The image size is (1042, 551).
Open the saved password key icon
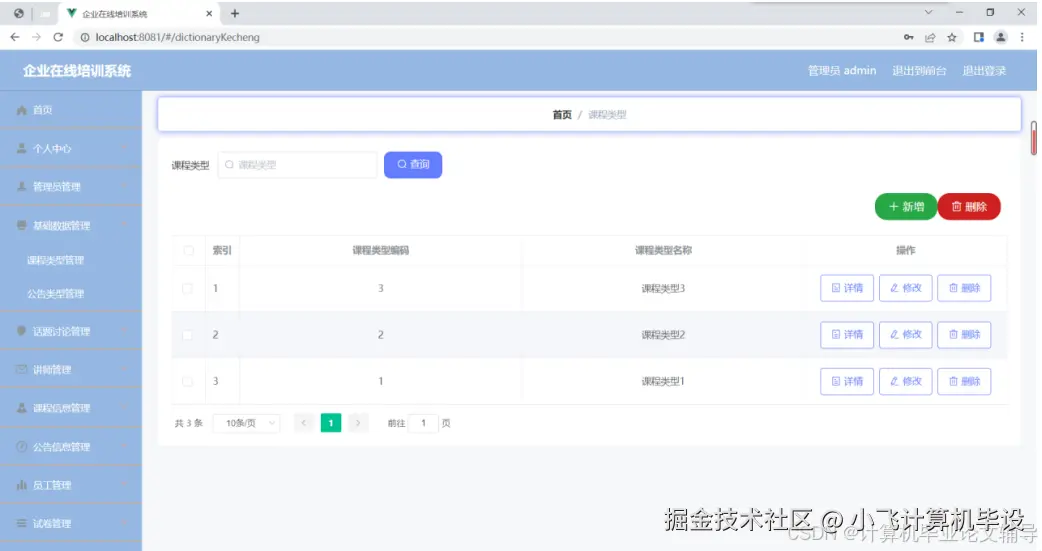[x=908, y=37]
